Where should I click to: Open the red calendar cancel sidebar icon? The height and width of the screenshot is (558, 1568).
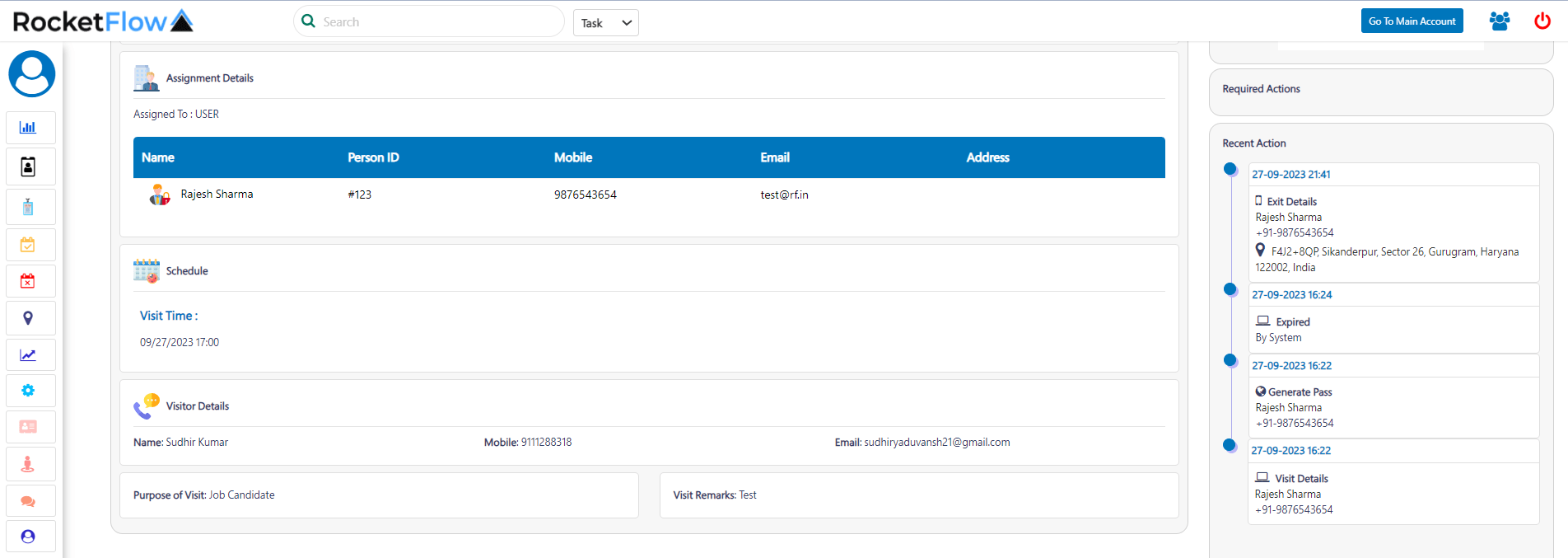click(28, 281)
